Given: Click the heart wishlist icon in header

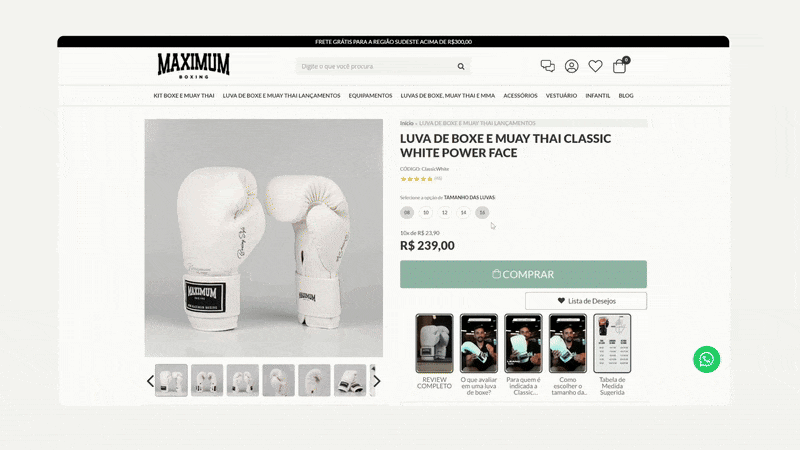Looking at the screenshot, I should click(x=595, y=66).
